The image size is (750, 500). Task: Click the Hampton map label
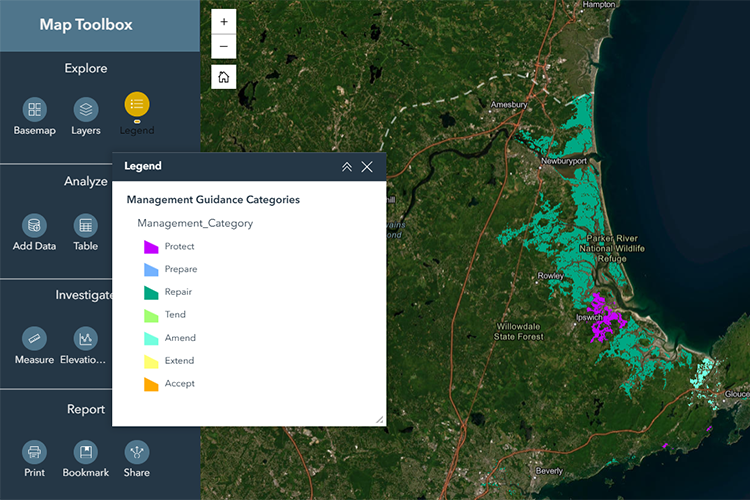coord(599,4)
